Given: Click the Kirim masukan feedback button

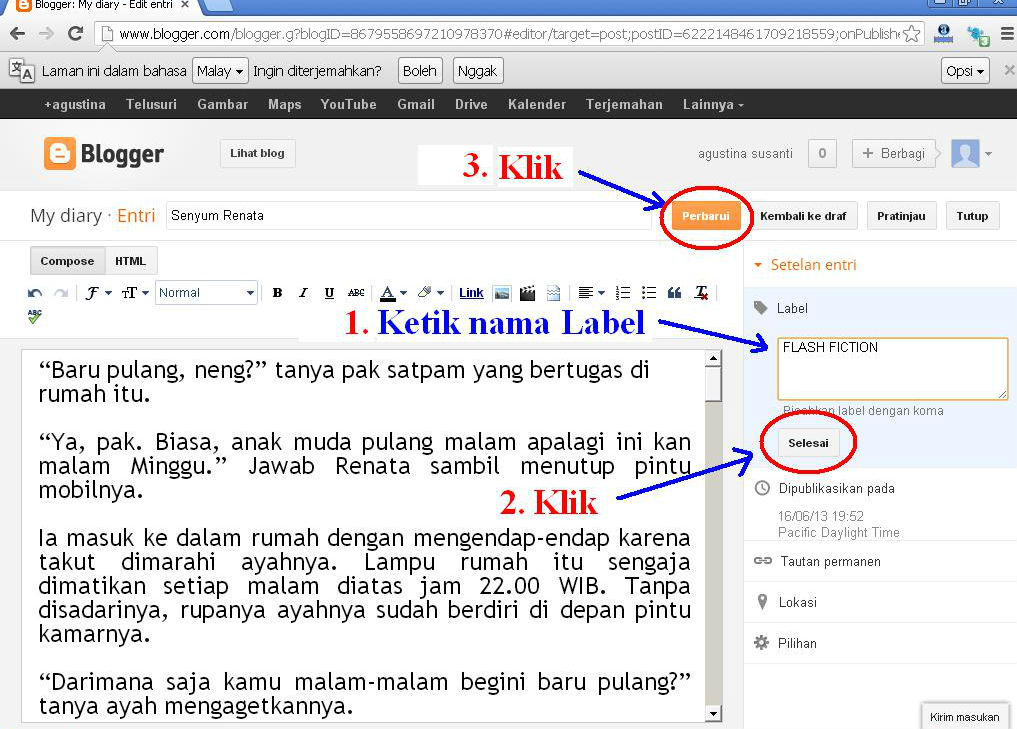Looking at the screenshot, I should coord(964,717).
